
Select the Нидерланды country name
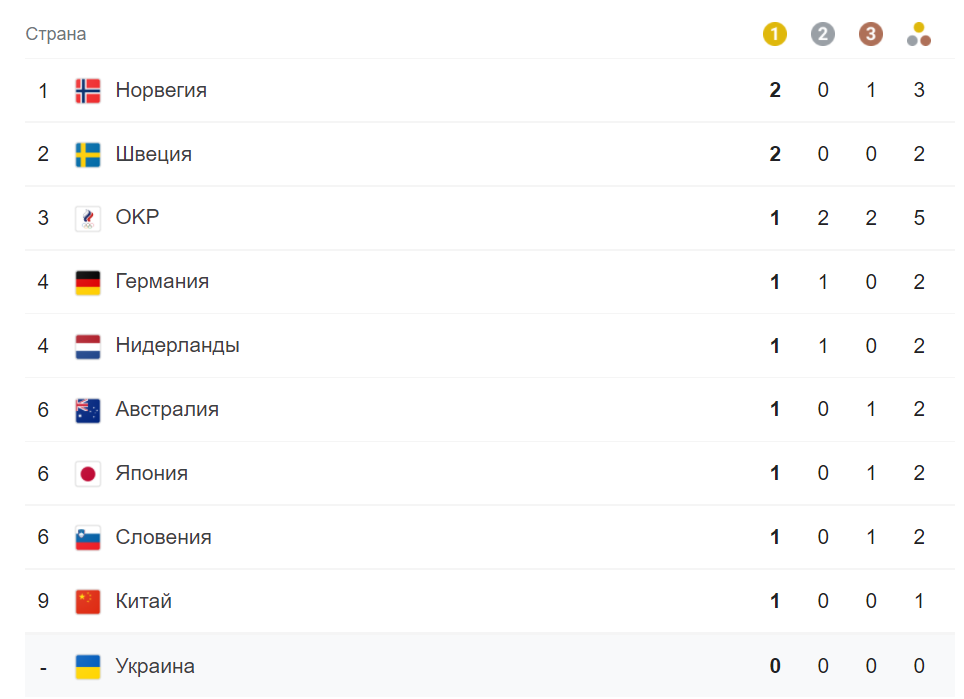click(x=177, y=346)
